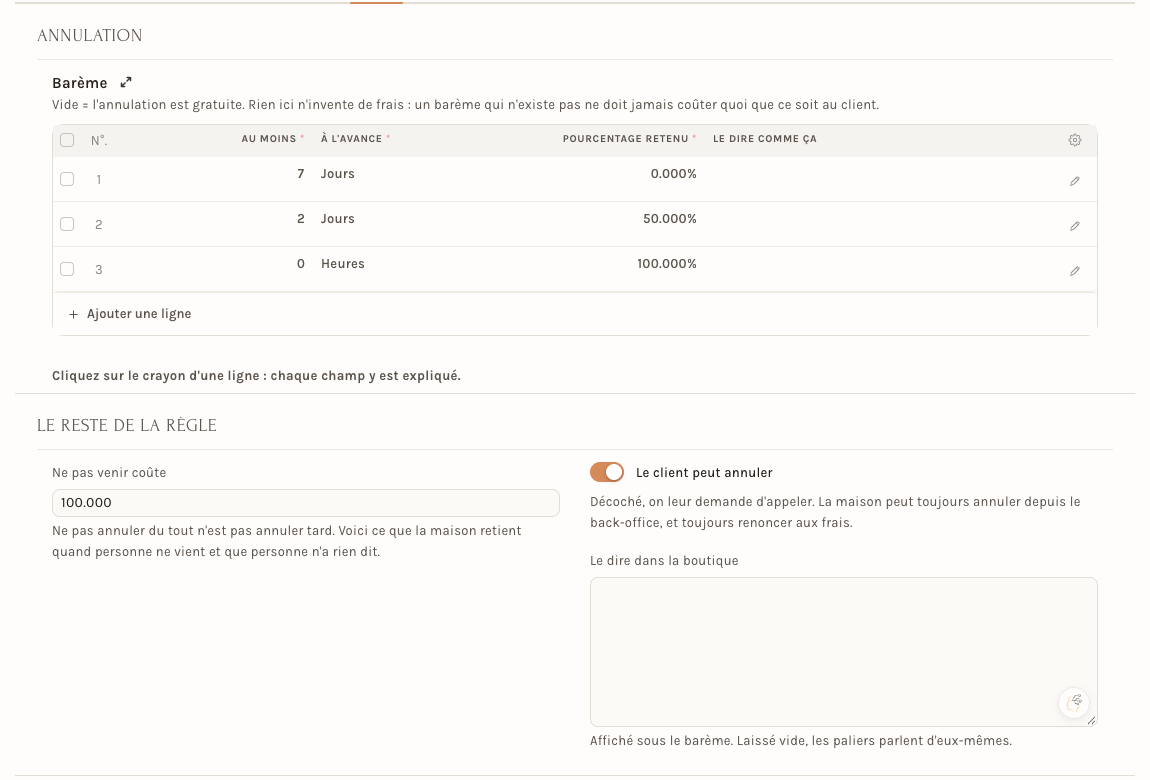1150x780 pixels.
Task: Edit row 1 with the pencil icon
Action: click(x=1074, y=181)
